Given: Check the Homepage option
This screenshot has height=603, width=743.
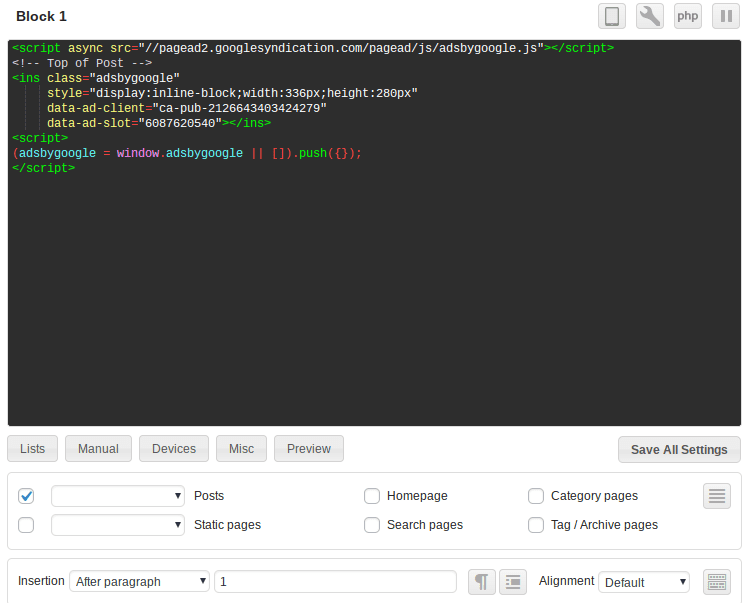Looking at the screenshot, I should pyautogui.click(x=372, y=496).
